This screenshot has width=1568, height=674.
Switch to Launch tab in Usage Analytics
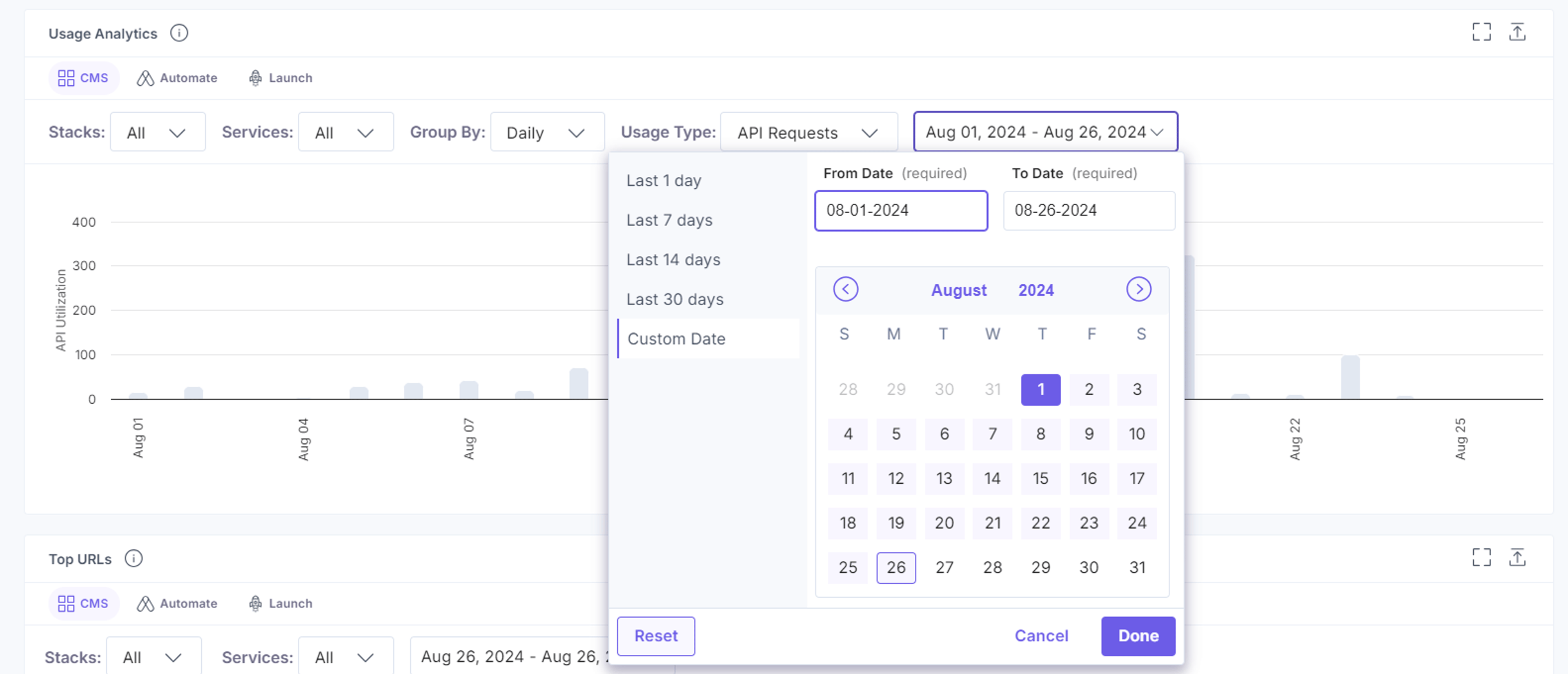click(x=281, y=78)
